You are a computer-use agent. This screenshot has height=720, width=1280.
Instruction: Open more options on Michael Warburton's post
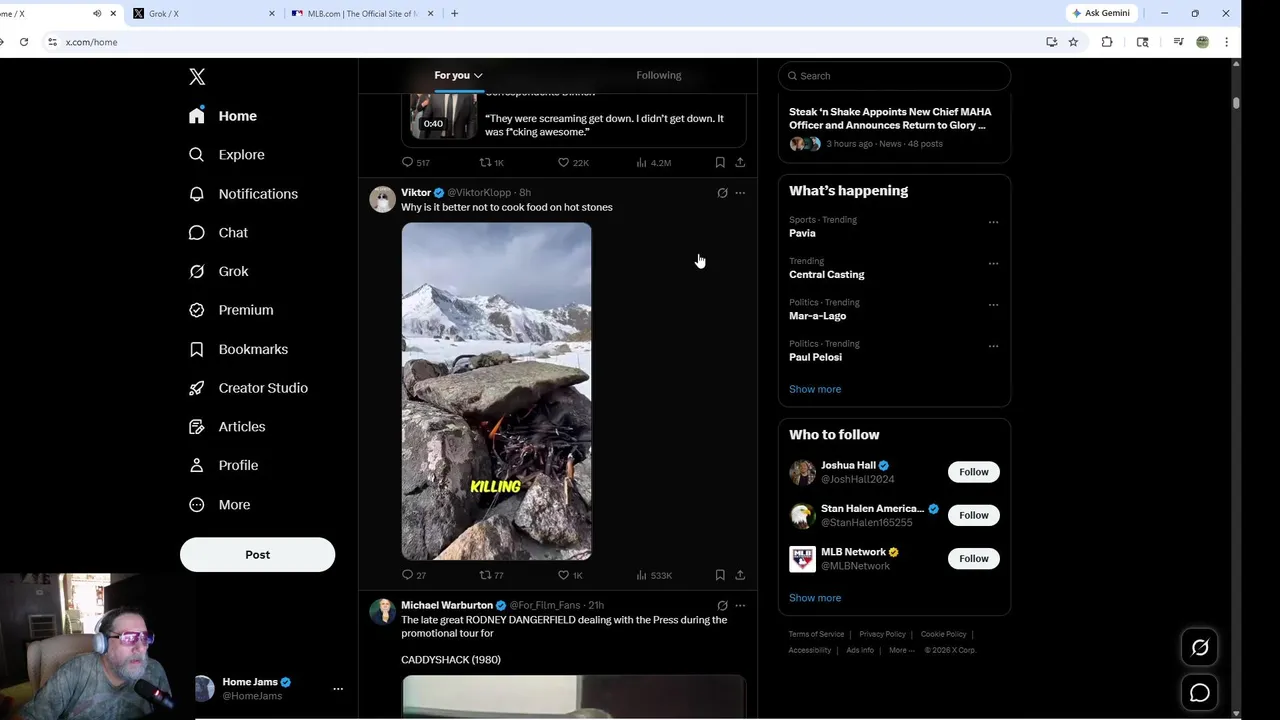(x=740, y=606)
